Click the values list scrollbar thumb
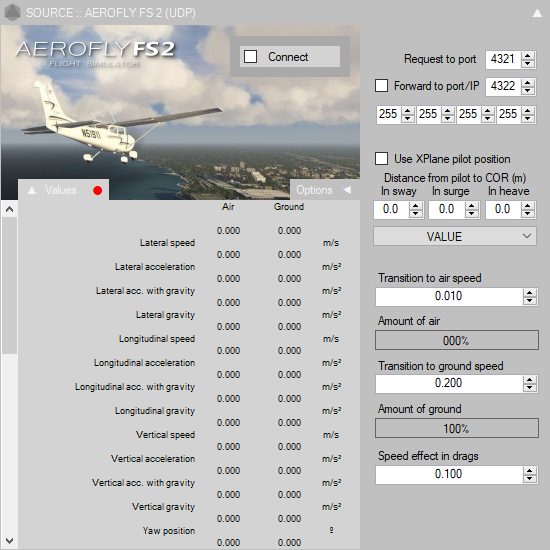550x550 pixels. click(9, 286)
